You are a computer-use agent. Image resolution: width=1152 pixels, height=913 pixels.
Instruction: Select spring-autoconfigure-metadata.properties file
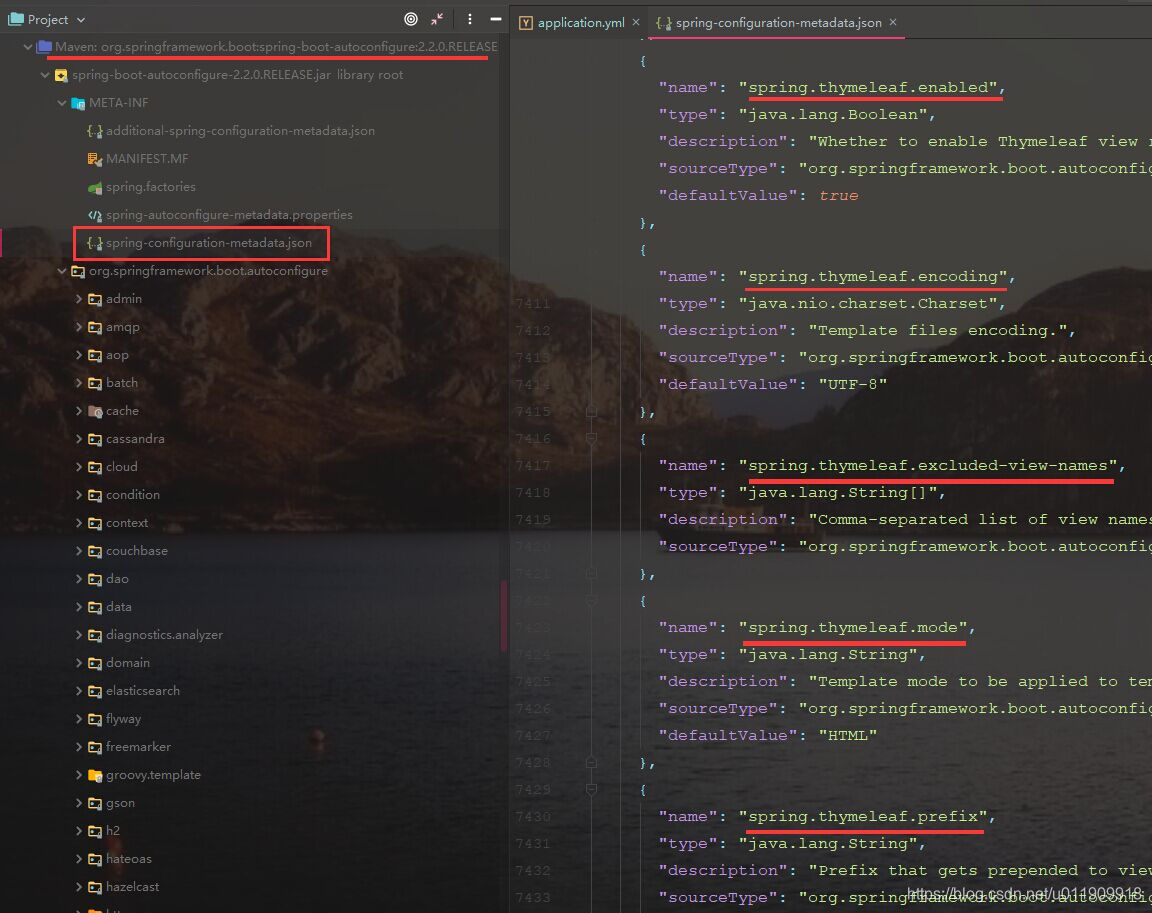229,214
